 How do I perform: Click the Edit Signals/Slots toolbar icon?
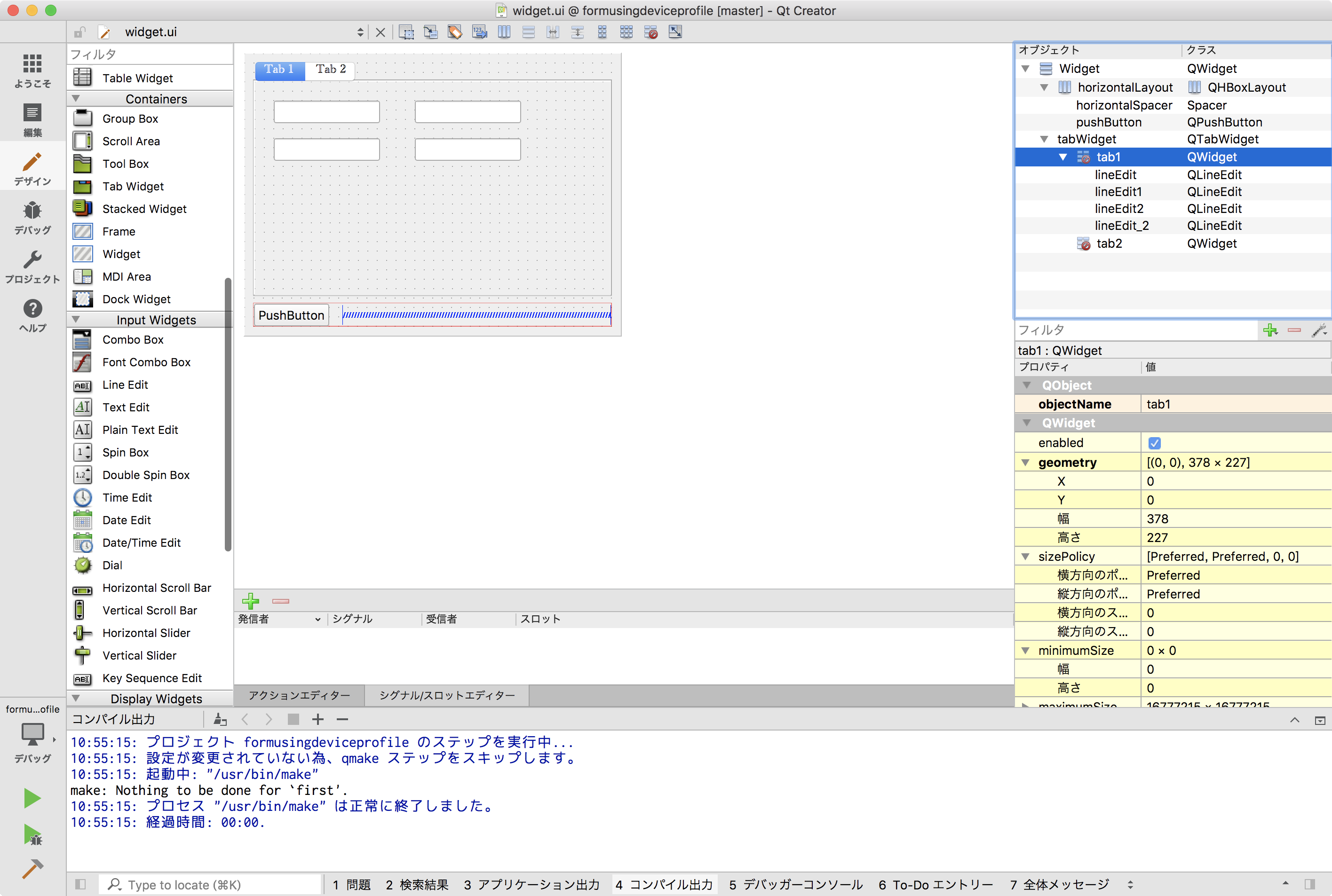(x=430, y=32)
